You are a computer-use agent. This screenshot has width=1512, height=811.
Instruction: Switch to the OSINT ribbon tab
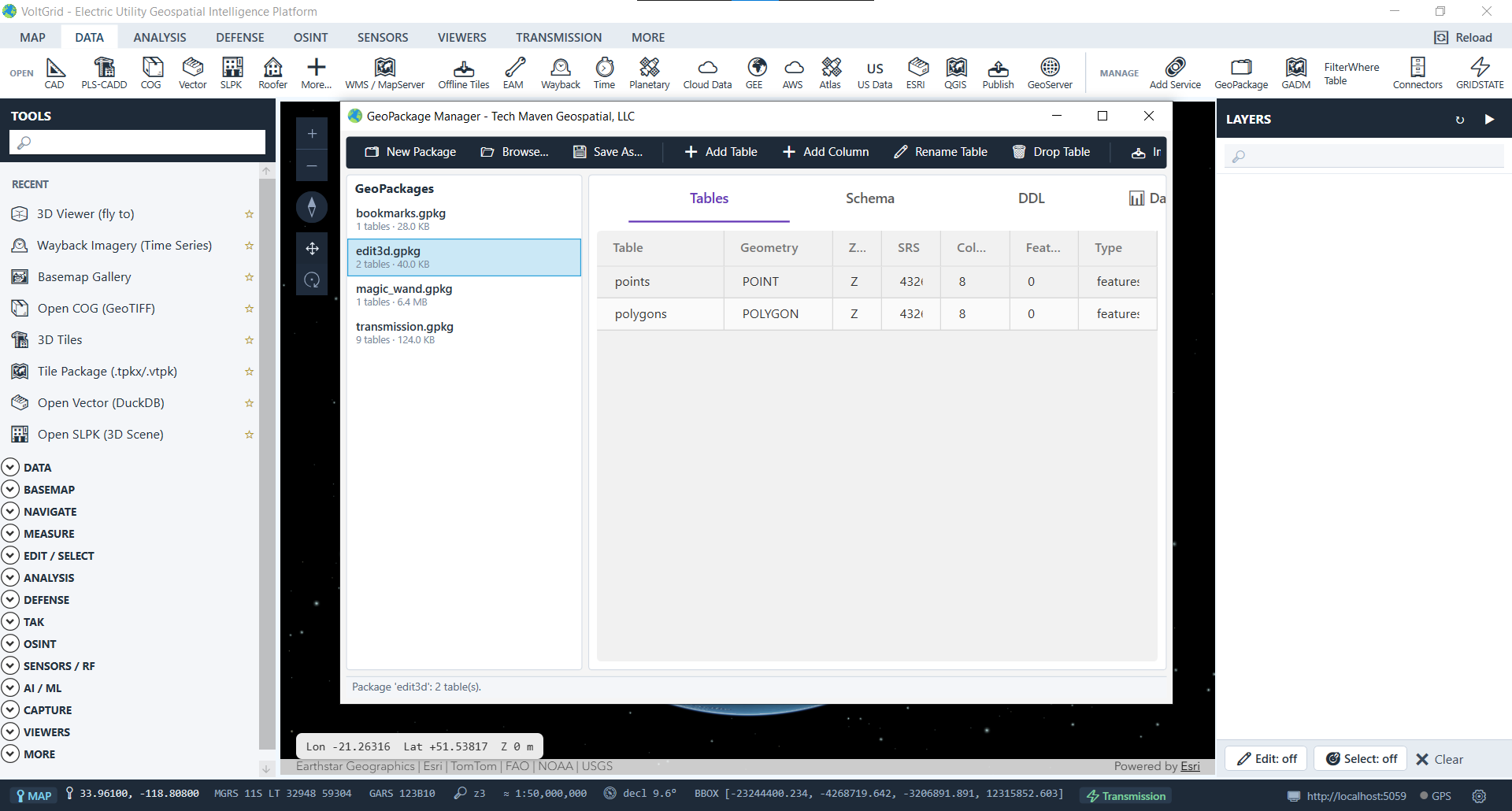(x=311, y=37)
